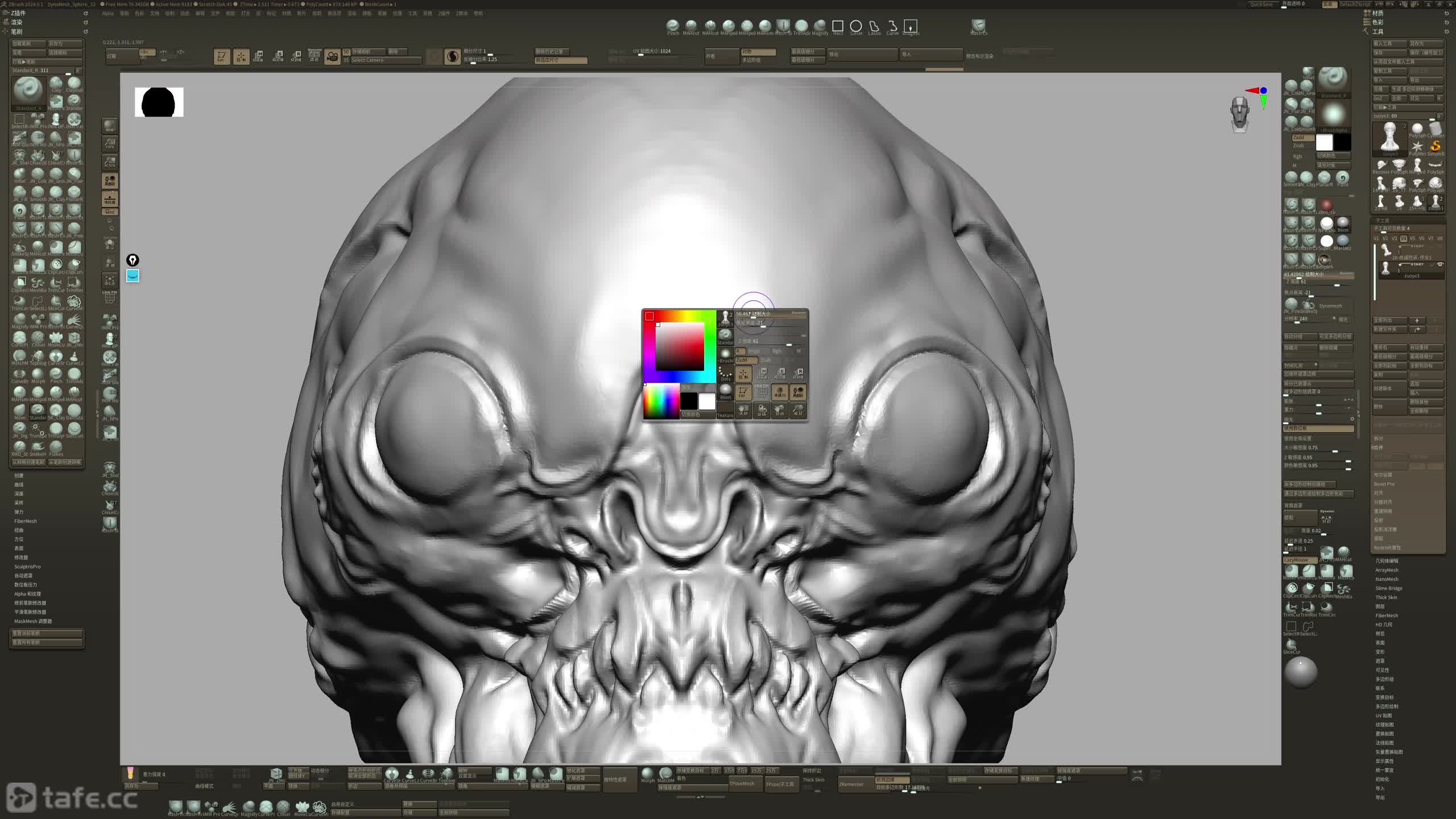The width and height of the screenshot is (1456, 819).
Task: Pick a hue in popup color picker square
Action: [679, 346]
